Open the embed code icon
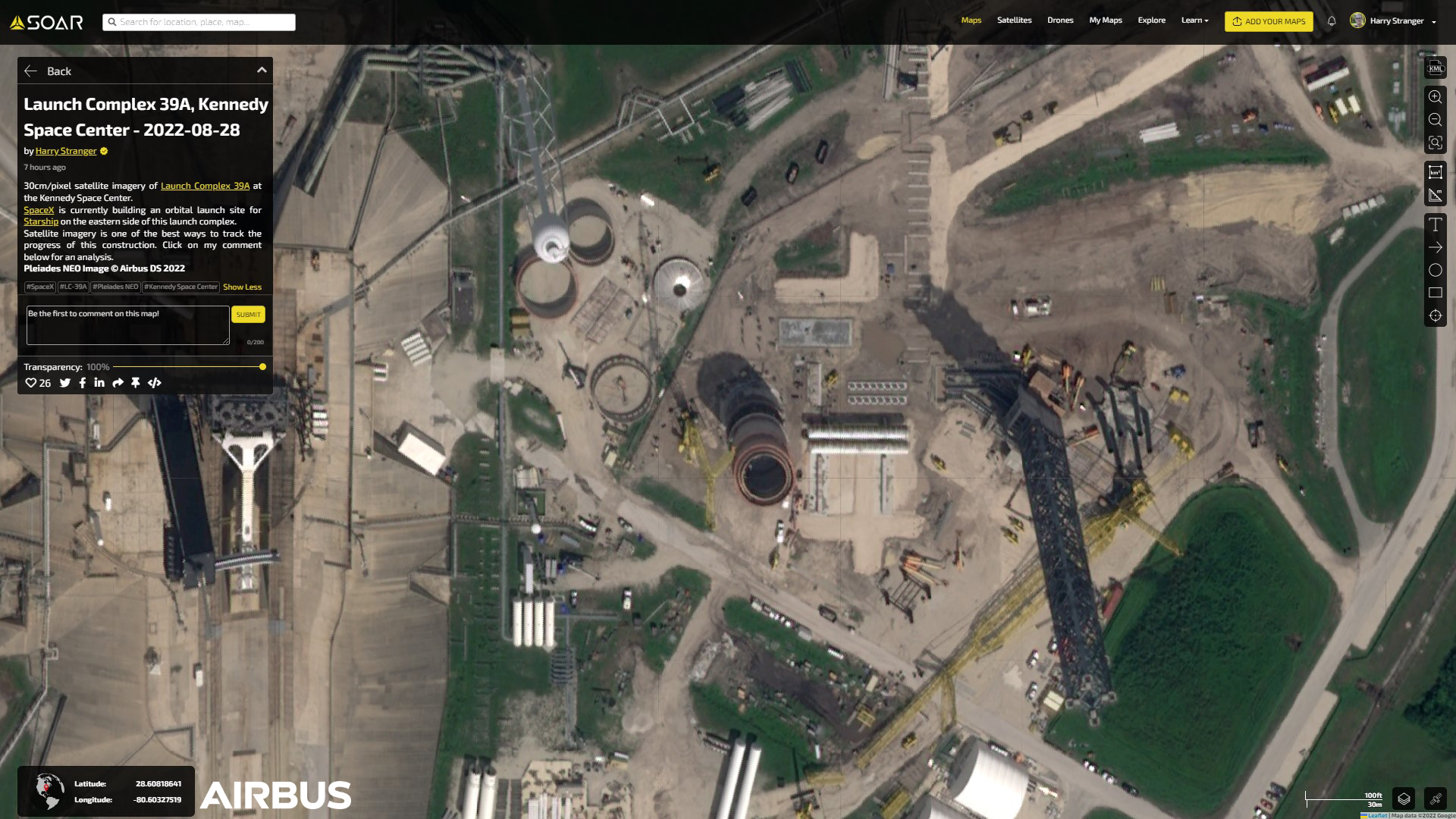The width and height of the screenshot is (1456, 819). 155,383
